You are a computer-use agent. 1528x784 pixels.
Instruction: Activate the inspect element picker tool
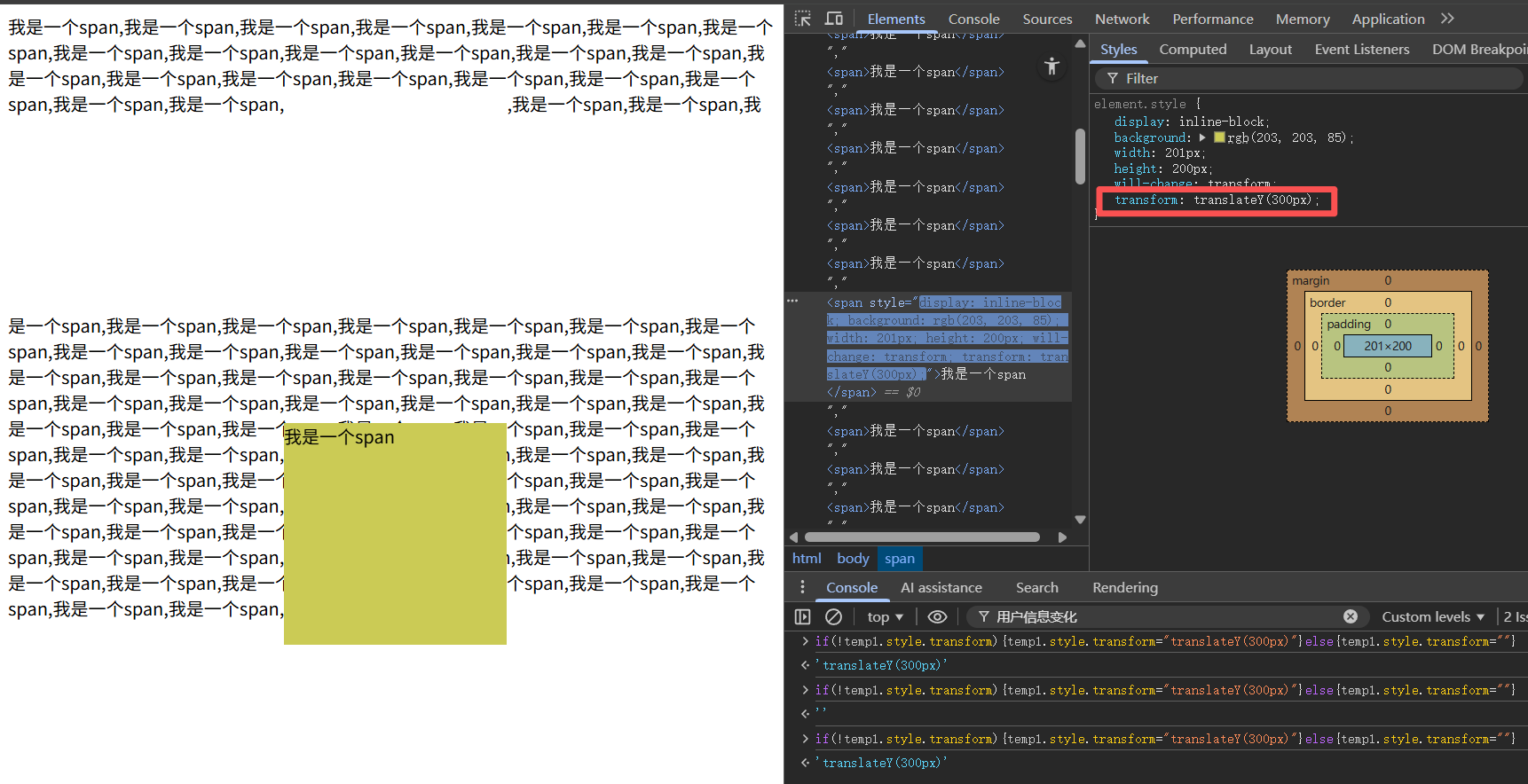(x=802, y=19)
